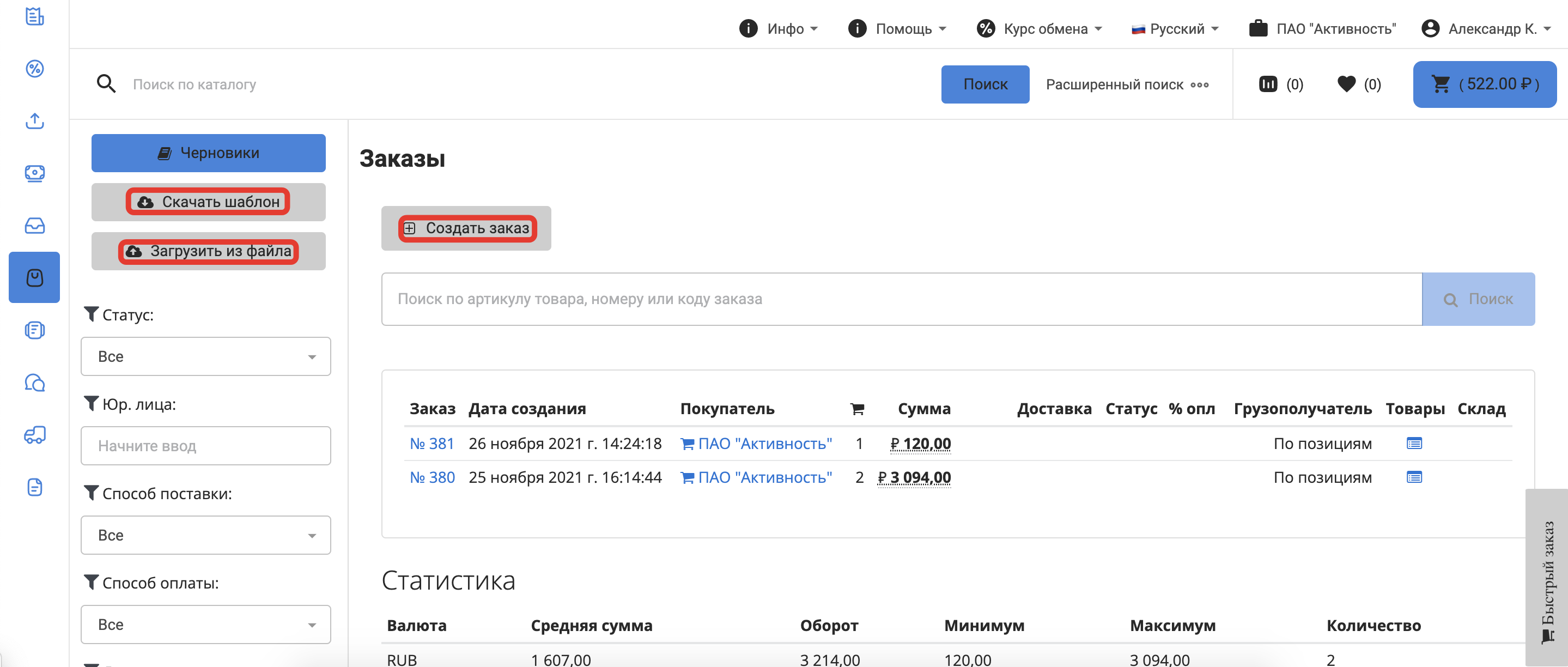The height and width of the screenshot is (667, 1568).
Task: Open goods list icon for order 381
Action: point(1413,444)
